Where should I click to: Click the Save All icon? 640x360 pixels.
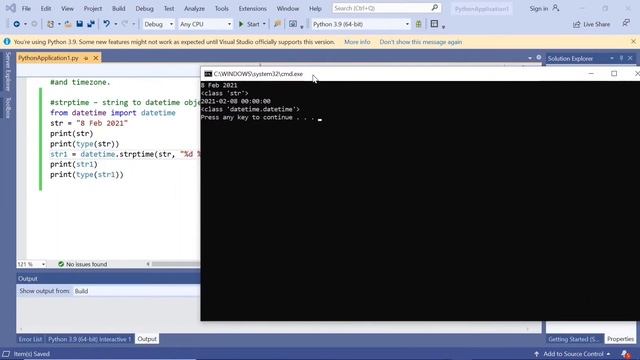coord(91,24)
